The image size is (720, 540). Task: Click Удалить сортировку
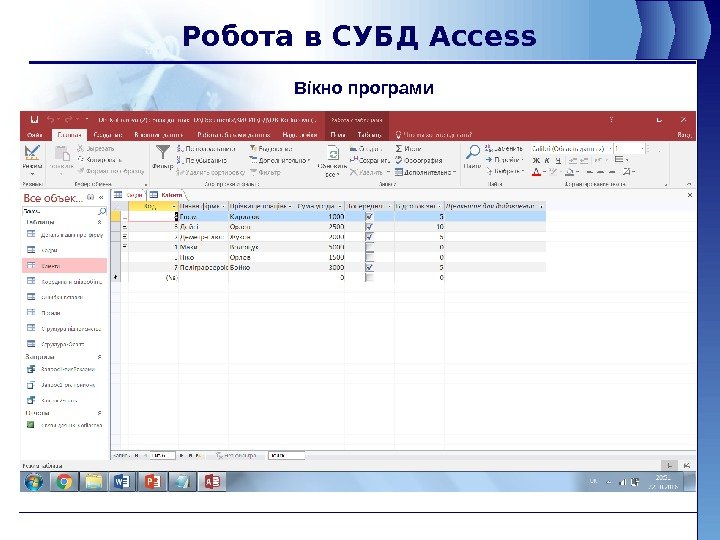tap(211, 172)
